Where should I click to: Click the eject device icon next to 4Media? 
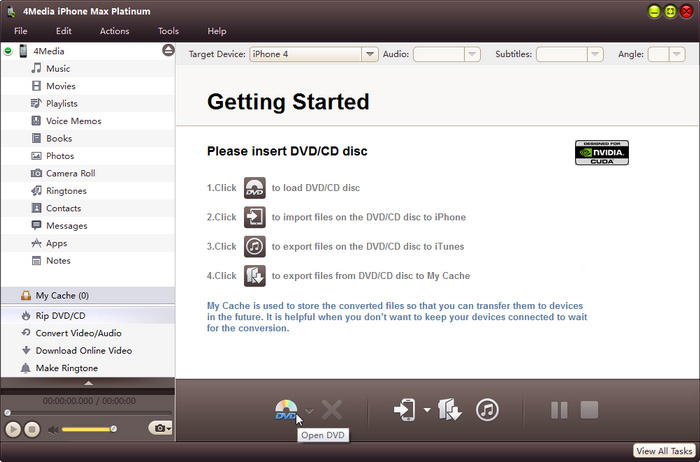pyautogui.click(x=168, y=50)
